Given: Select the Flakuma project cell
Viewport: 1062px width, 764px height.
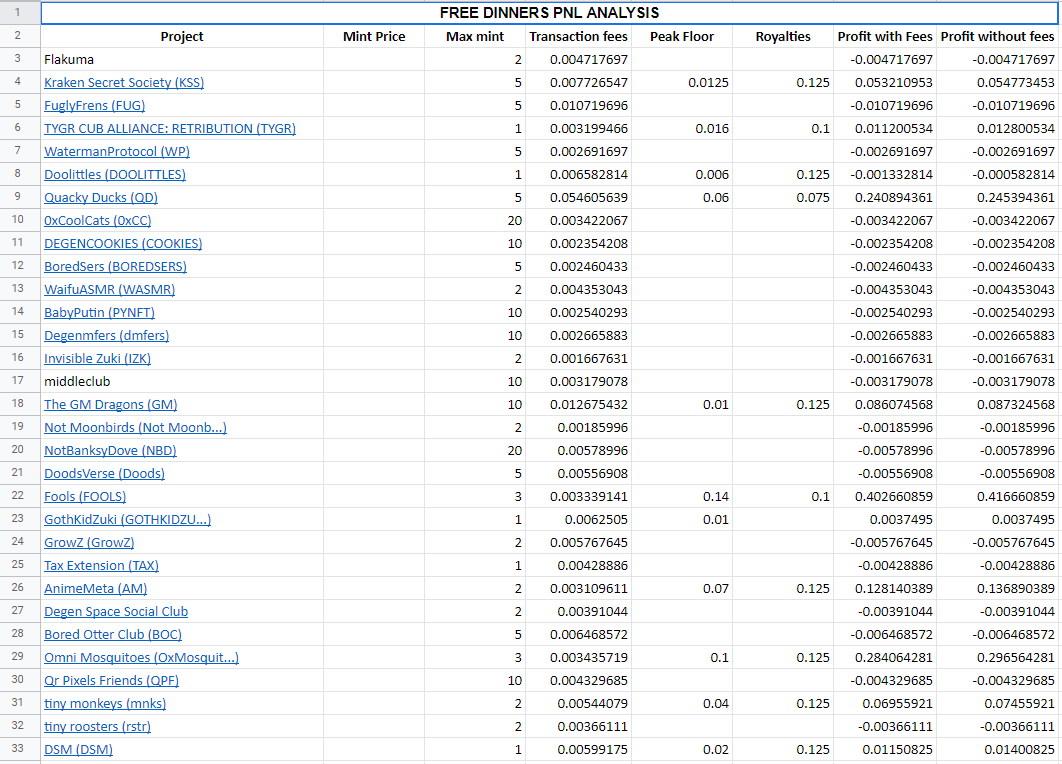Looking at the screenshot, I should (x=182, y=60).
